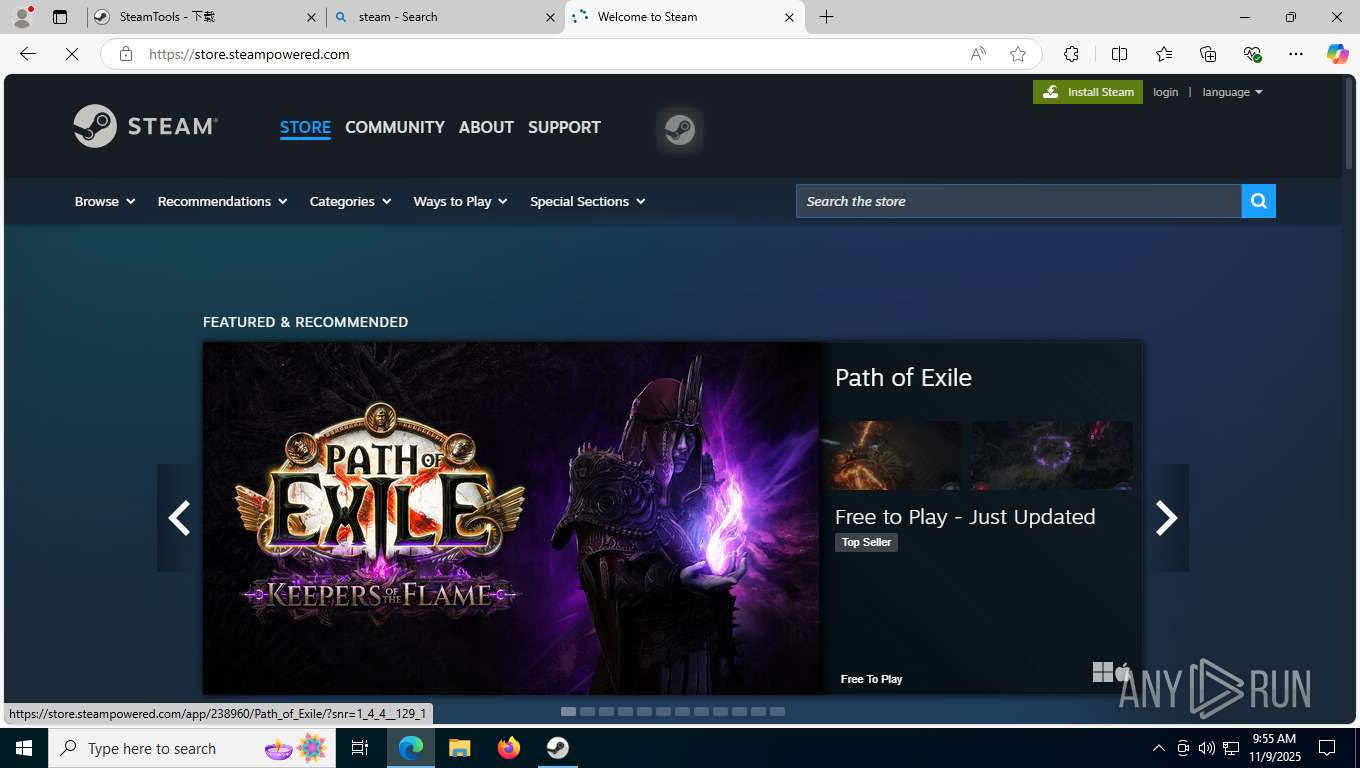
Task: Show hidden tray icons chevron
Action: click(1159, 748)
